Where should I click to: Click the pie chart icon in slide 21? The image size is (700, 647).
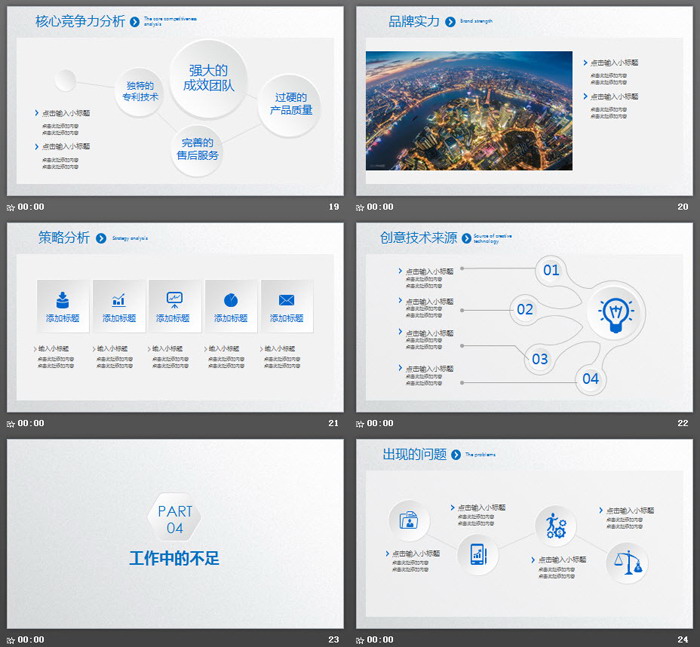(230, 299)
